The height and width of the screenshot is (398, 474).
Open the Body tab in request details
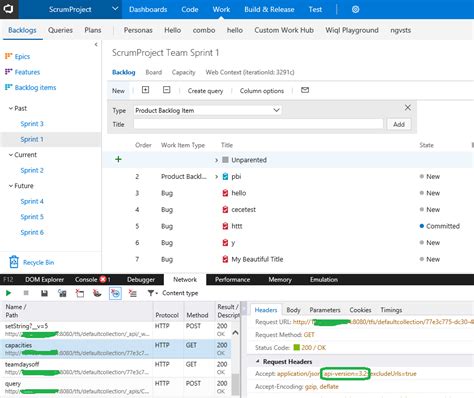(x=293, y=310)
